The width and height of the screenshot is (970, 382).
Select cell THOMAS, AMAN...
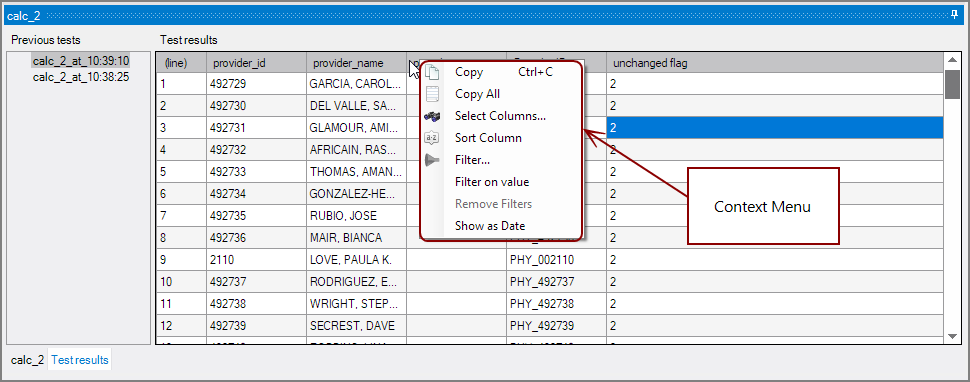pyautogui.click(x=356, y=172)
